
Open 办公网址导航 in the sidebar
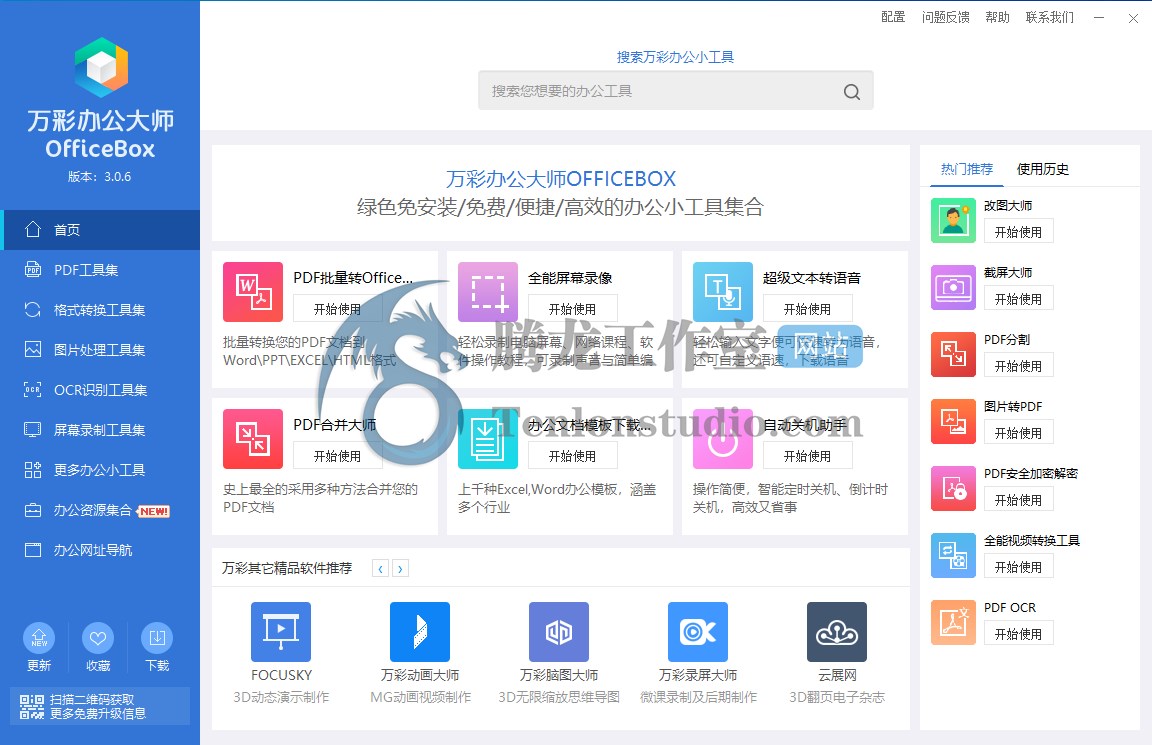click(x=100, y=550)
